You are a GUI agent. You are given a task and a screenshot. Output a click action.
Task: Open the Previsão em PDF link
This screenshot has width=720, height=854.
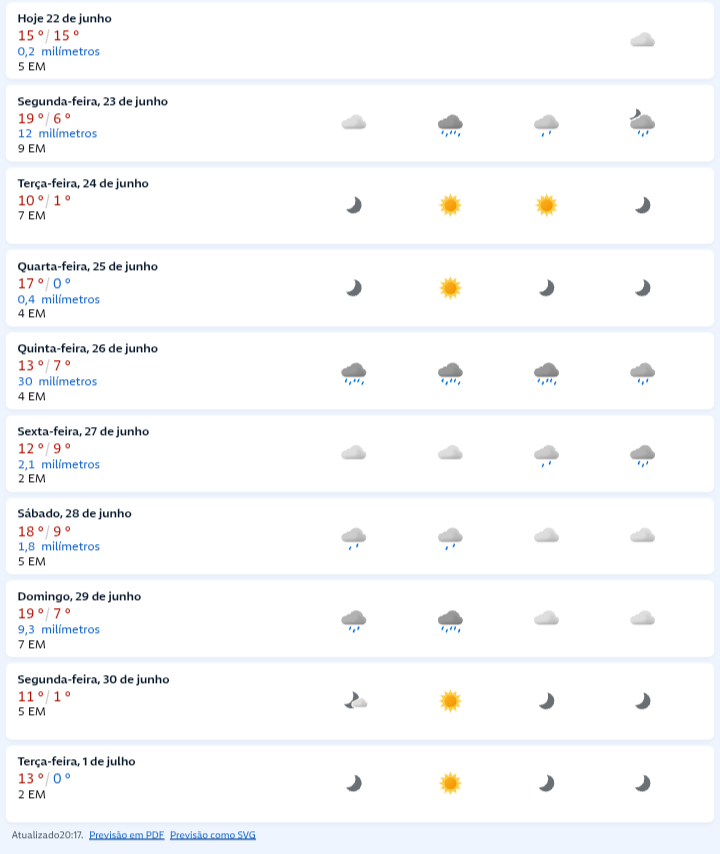coord(126,835)
